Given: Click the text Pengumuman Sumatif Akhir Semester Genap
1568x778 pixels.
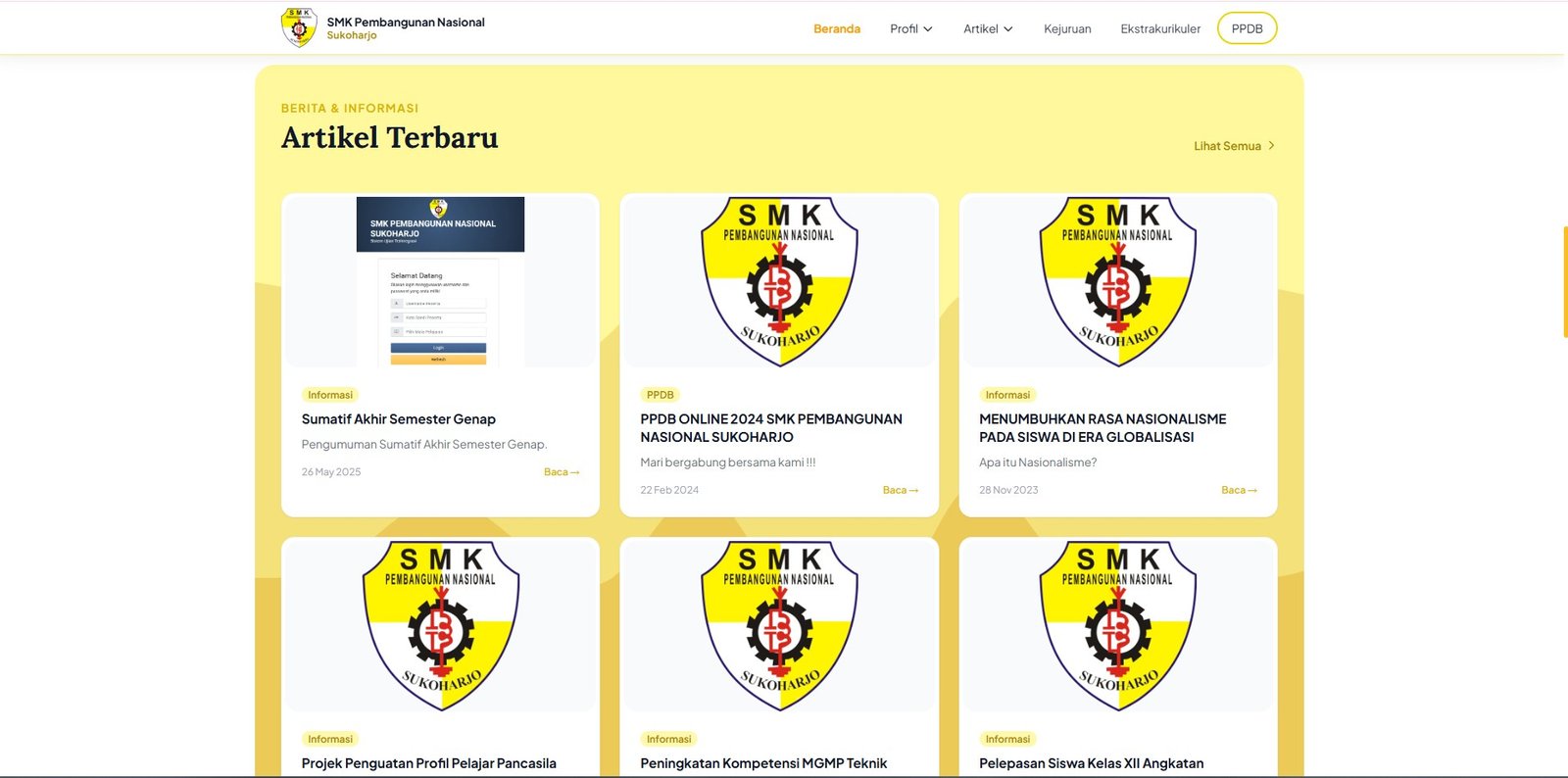Looking at the screenshot, I should click(424, 445).
